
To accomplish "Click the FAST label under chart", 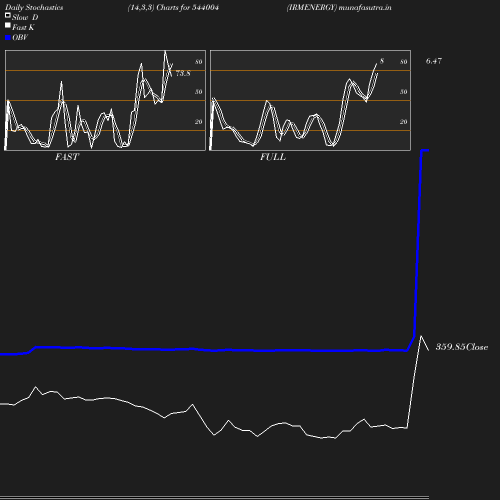I will click(x=67, y=157).
